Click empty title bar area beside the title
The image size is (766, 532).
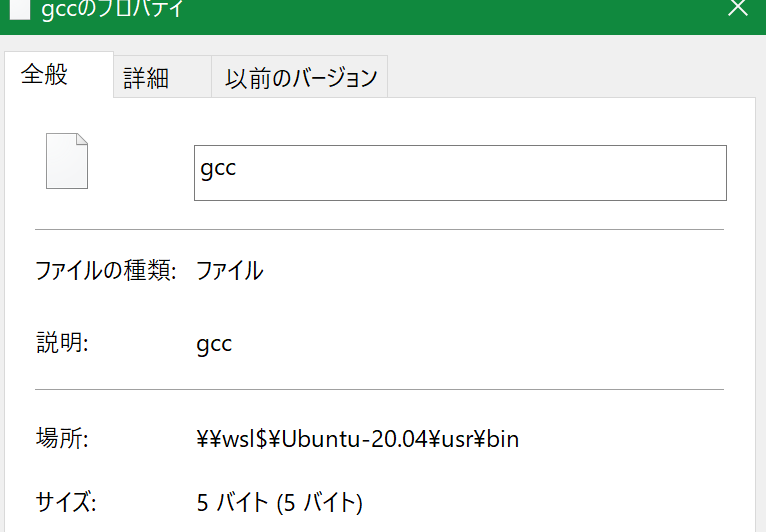click(450, 10)
